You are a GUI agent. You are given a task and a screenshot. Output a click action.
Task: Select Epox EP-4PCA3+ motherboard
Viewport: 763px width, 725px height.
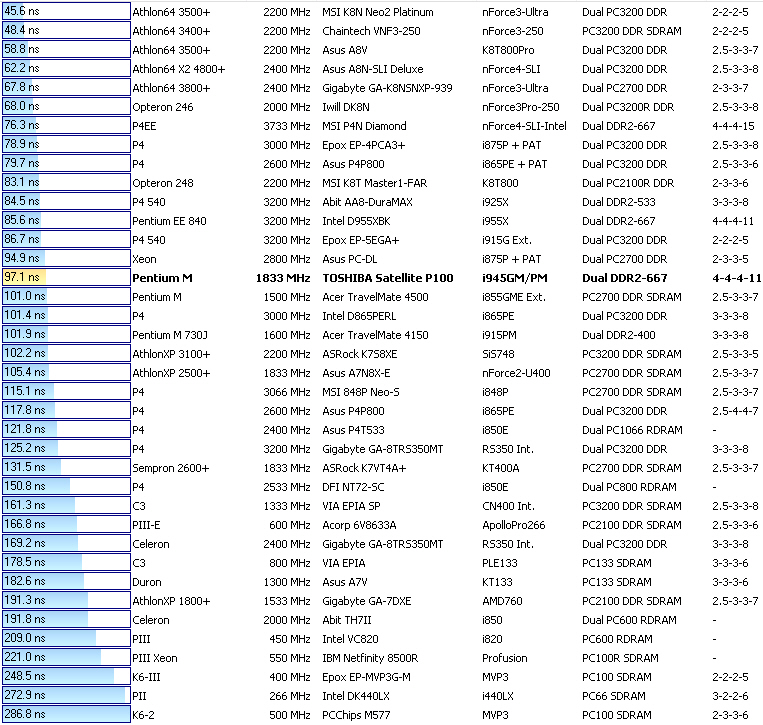[363, 145]
